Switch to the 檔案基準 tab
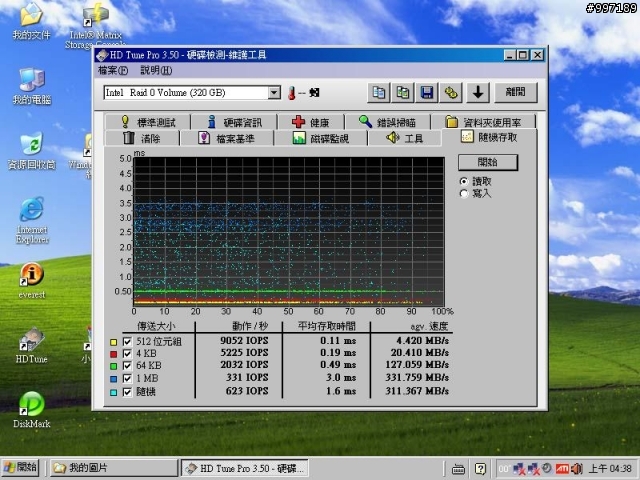This screenshot has height=480, width=640. pos(227,138)
